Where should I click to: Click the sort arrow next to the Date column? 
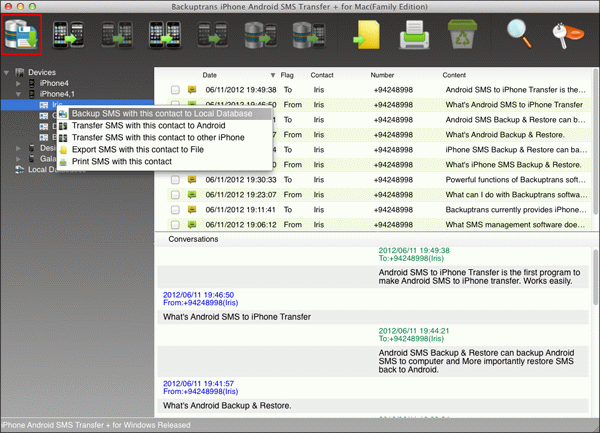[x=272, y=75]
